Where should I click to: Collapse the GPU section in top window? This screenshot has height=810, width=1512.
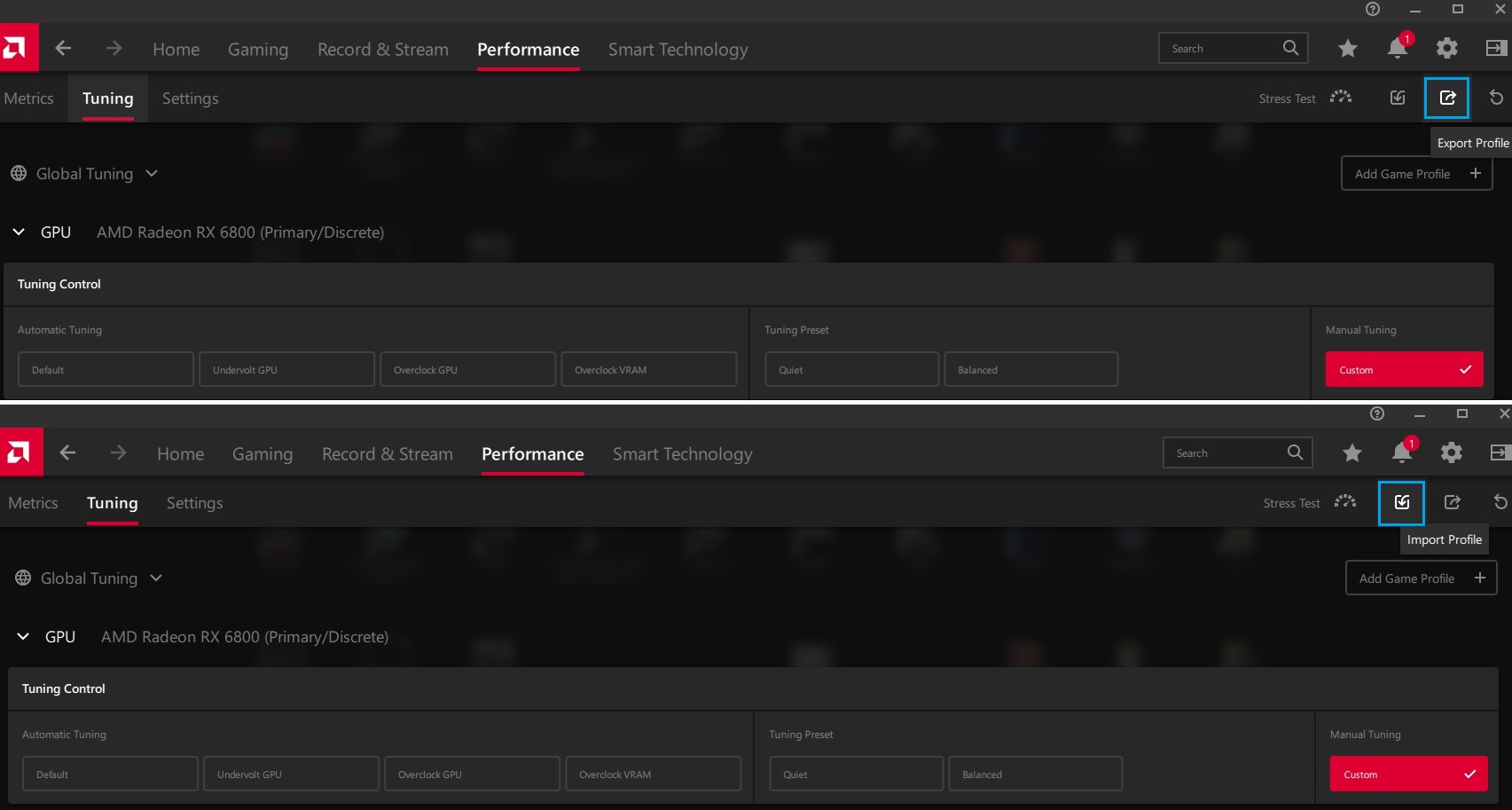(19, 232)
